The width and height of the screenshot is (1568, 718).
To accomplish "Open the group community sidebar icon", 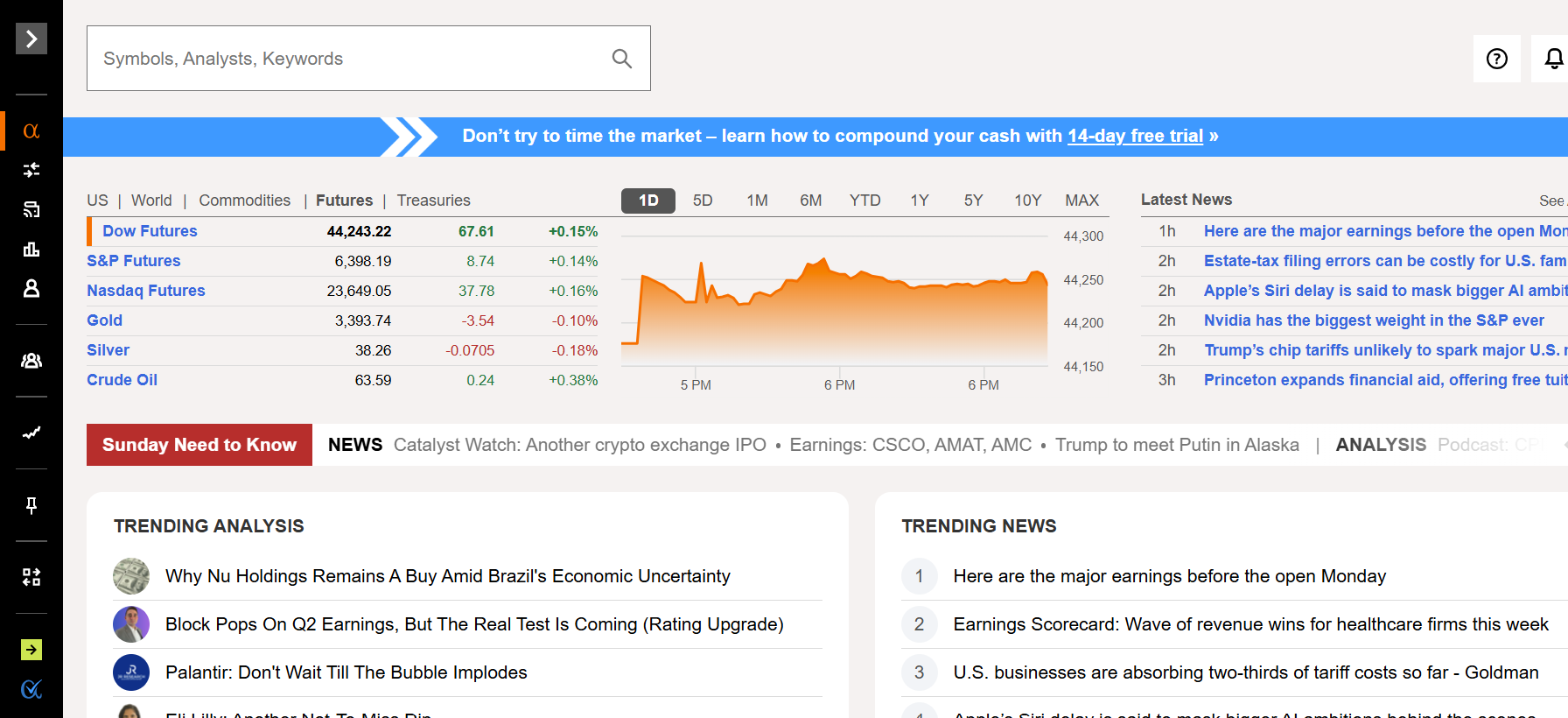I will (31, 360).
